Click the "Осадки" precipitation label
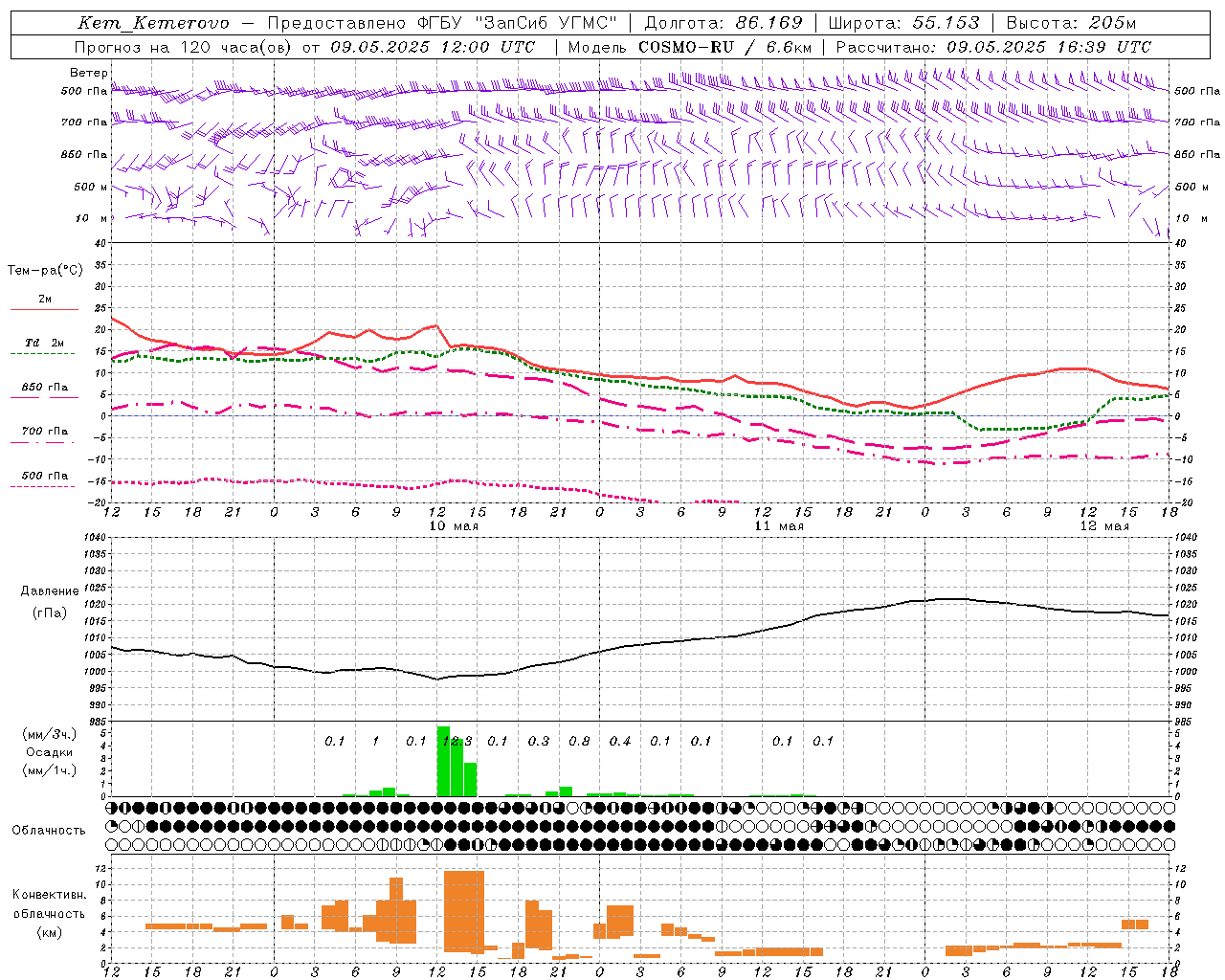 [x=50, y=752]
